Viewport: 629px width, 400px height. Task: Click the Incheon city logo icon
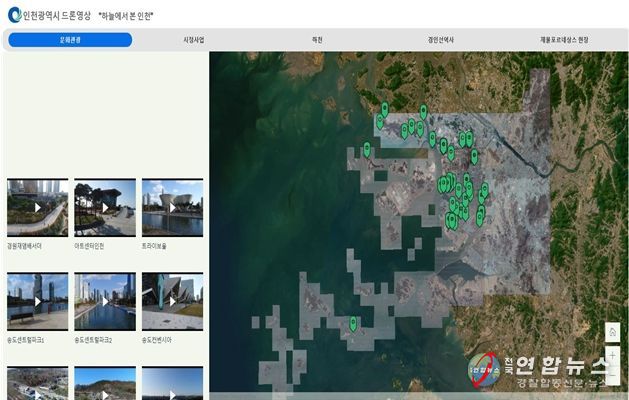(x=14, y=15)
